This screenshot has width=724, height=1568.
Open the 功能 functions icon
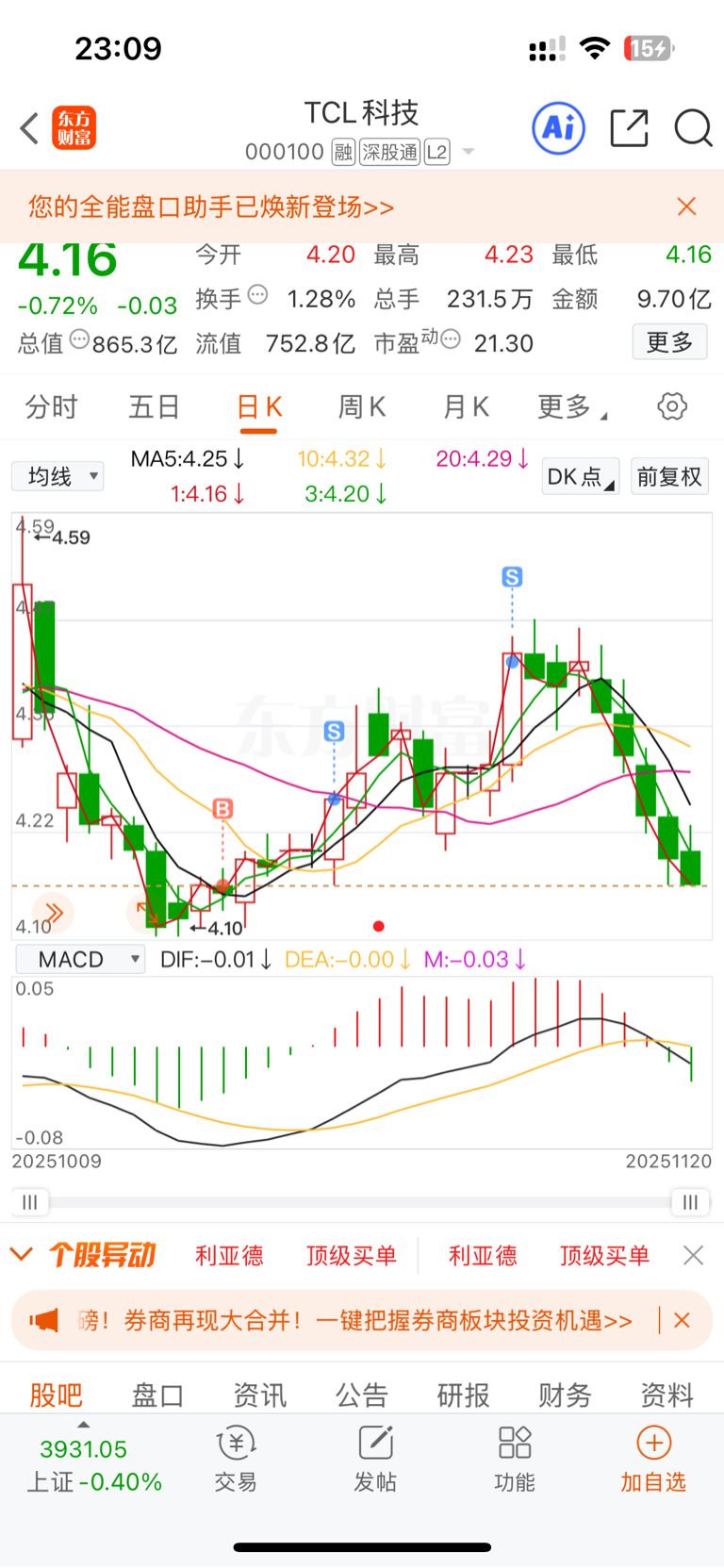[x=515, y=1460]
